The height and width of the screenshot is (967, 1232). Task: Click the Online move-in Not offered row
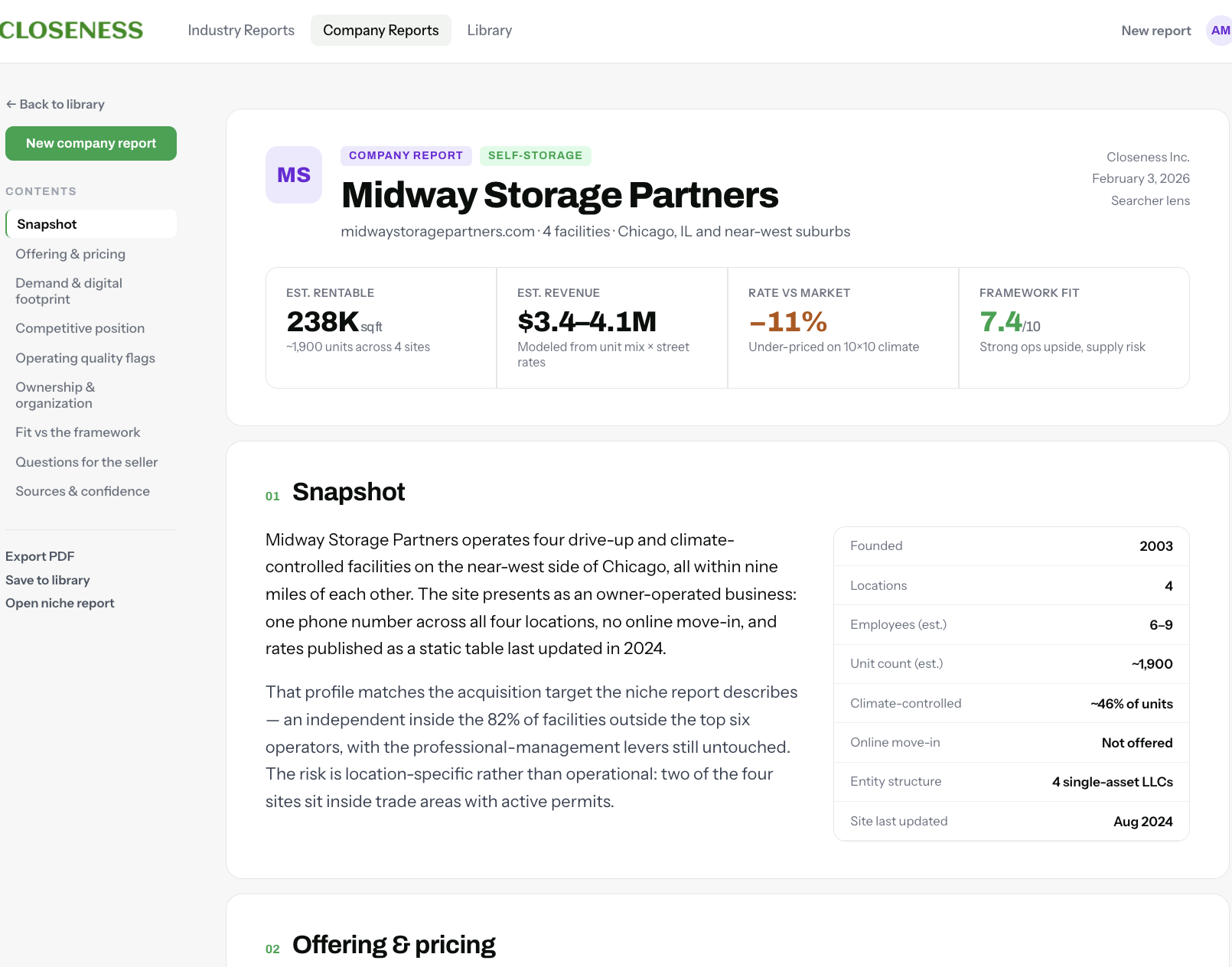(1012, 743)
